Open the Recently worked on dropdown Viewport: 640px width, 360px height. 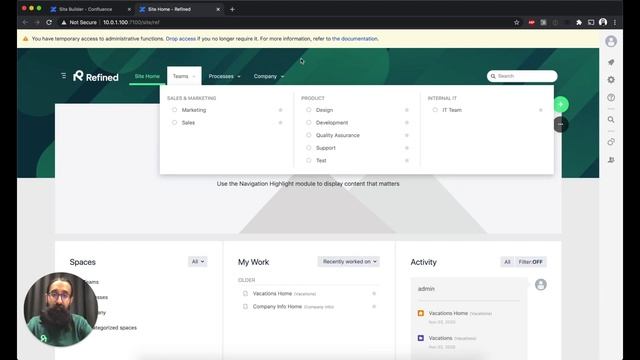coord(349,262)
